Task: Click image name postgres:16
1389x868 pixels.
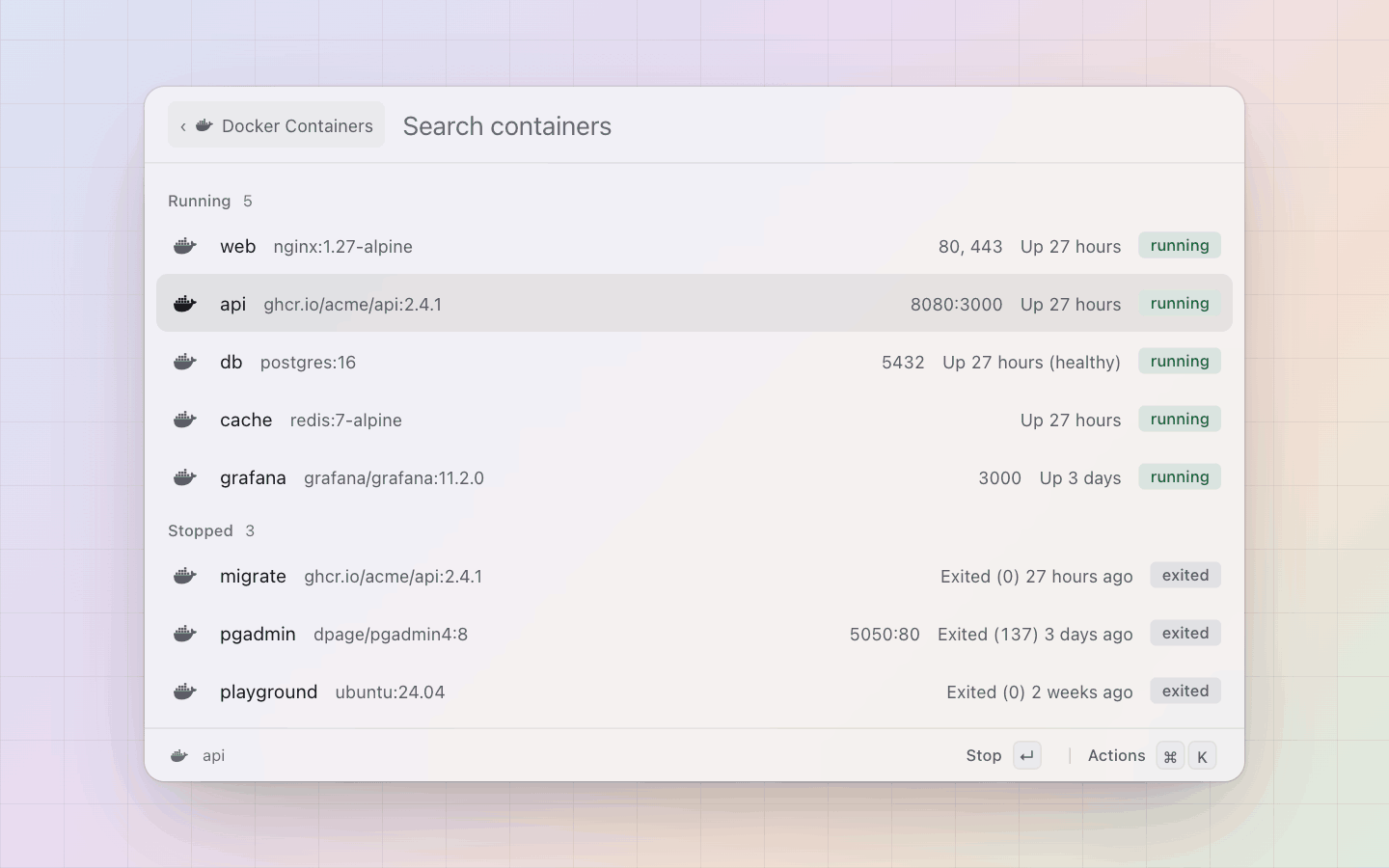Action: pos(308,362)
